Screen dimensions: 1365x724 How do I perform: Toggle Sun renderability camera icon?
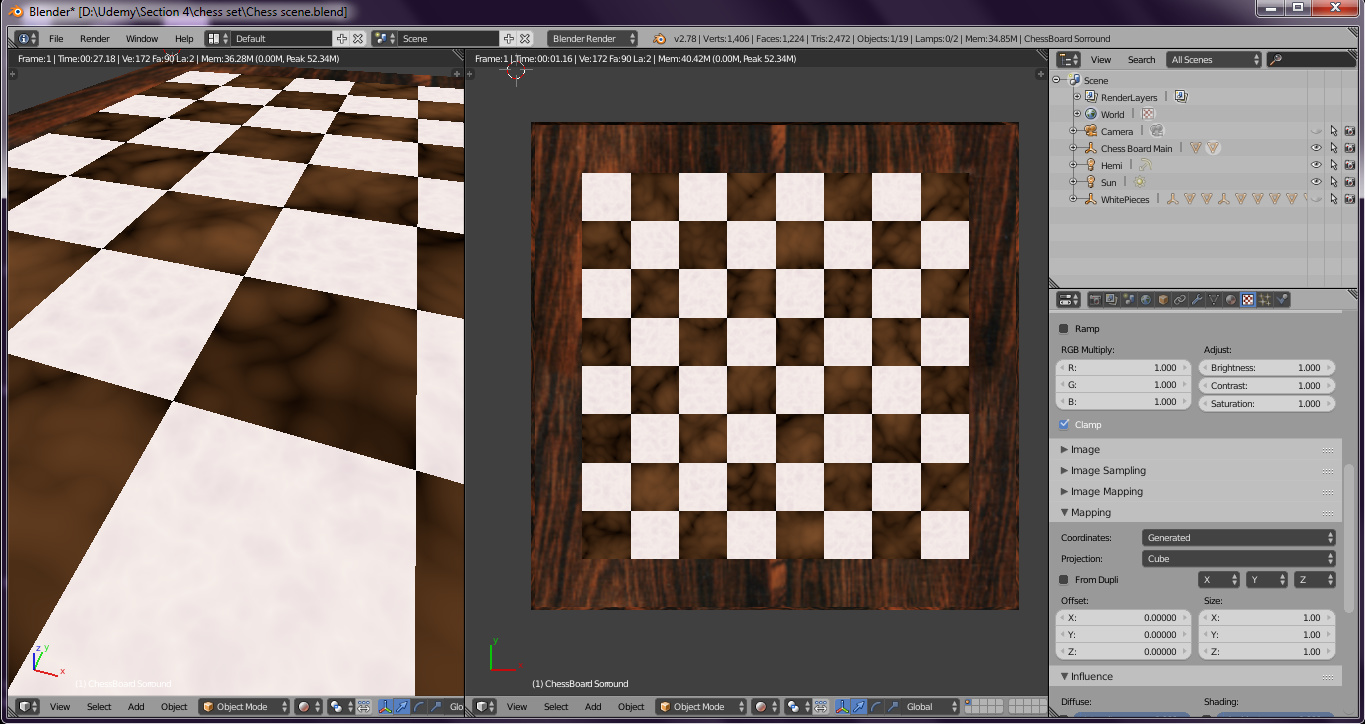point(1350,182)
